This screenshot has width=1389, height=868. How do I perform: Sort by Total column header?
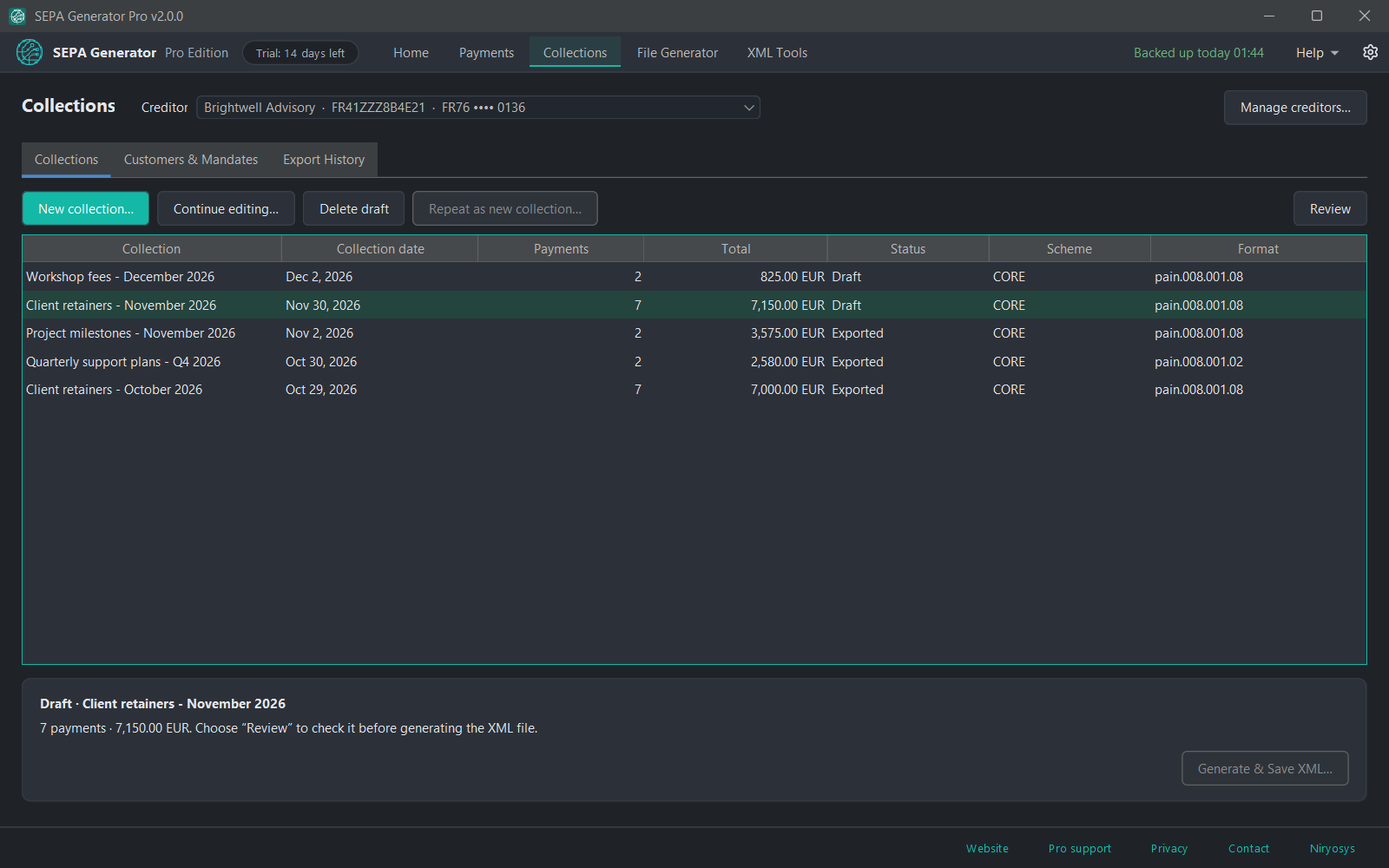(x=736, y=249)
